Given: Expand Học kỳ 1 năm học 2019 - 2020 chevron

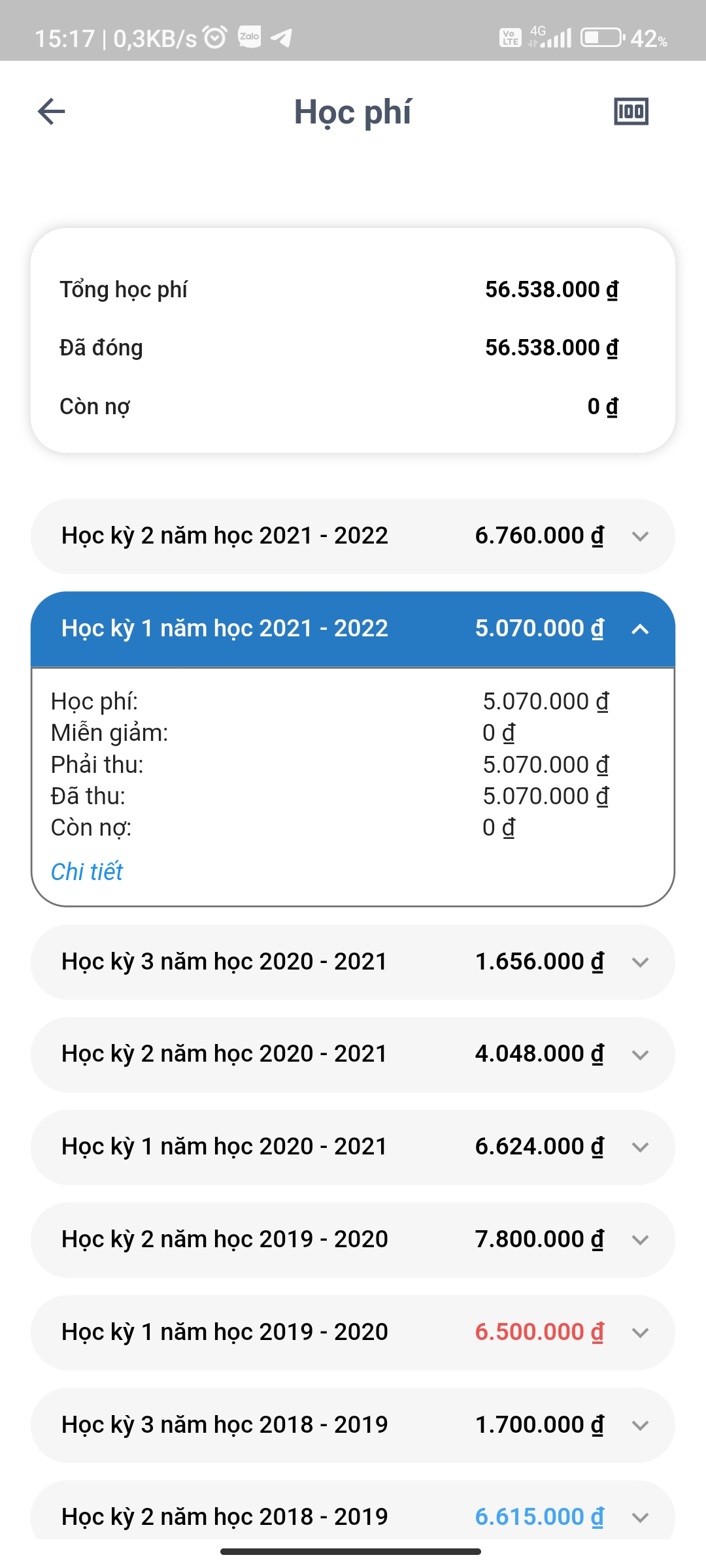Looking at the screenshot, I should pyautogui.click(x=640, y=1333).
